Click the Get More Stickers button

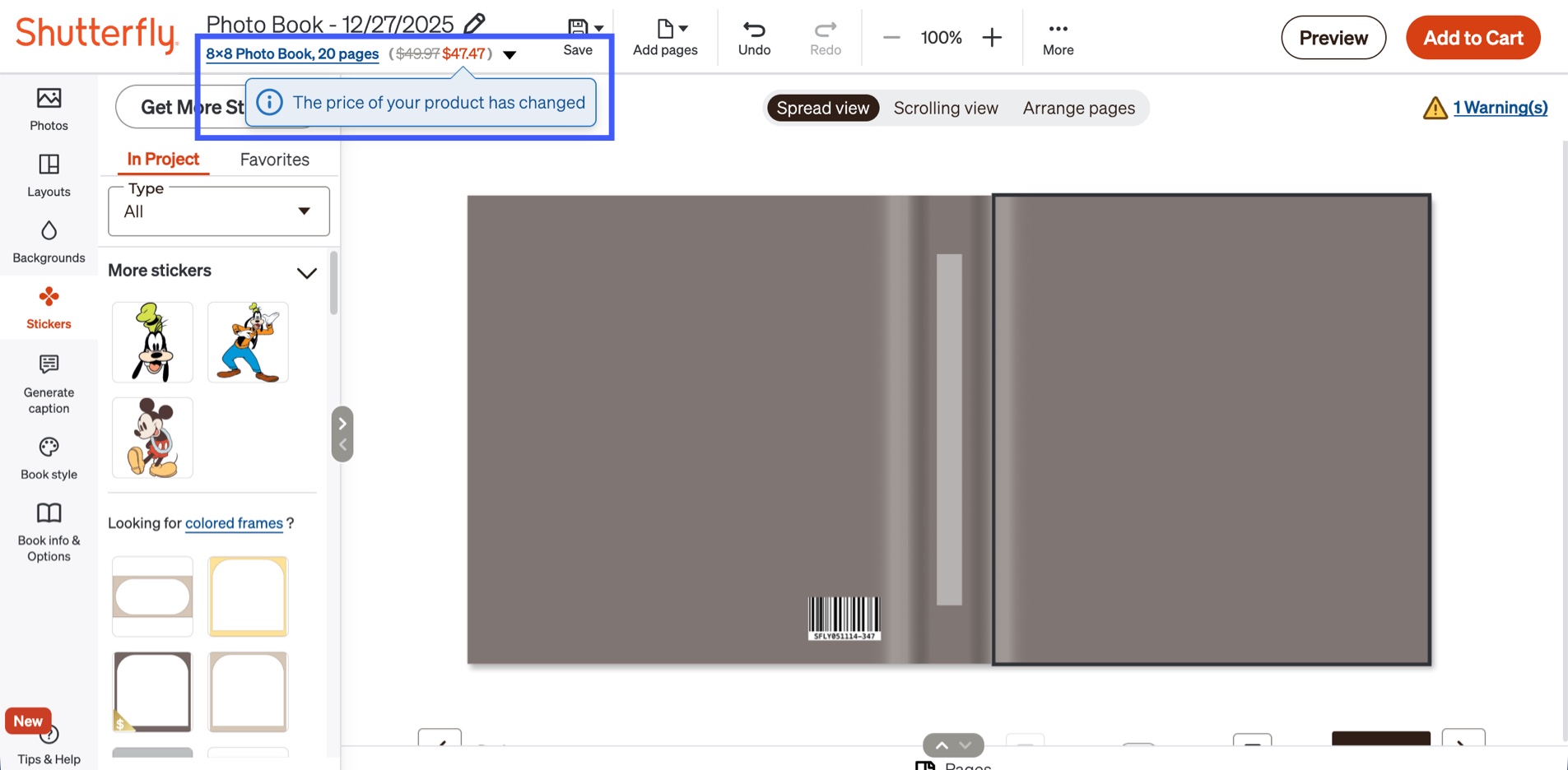[180, 107]
